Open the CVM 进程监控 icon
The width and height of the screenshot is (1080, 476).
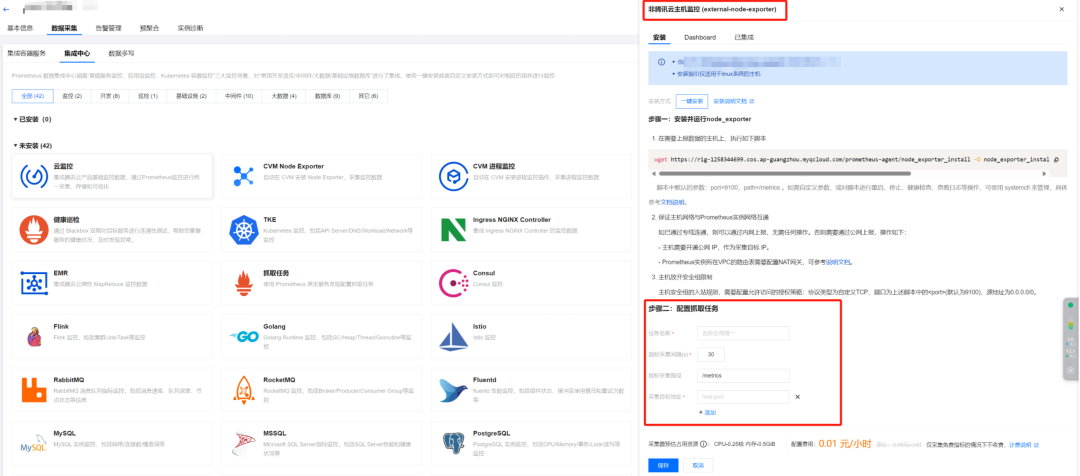point(453,176)
